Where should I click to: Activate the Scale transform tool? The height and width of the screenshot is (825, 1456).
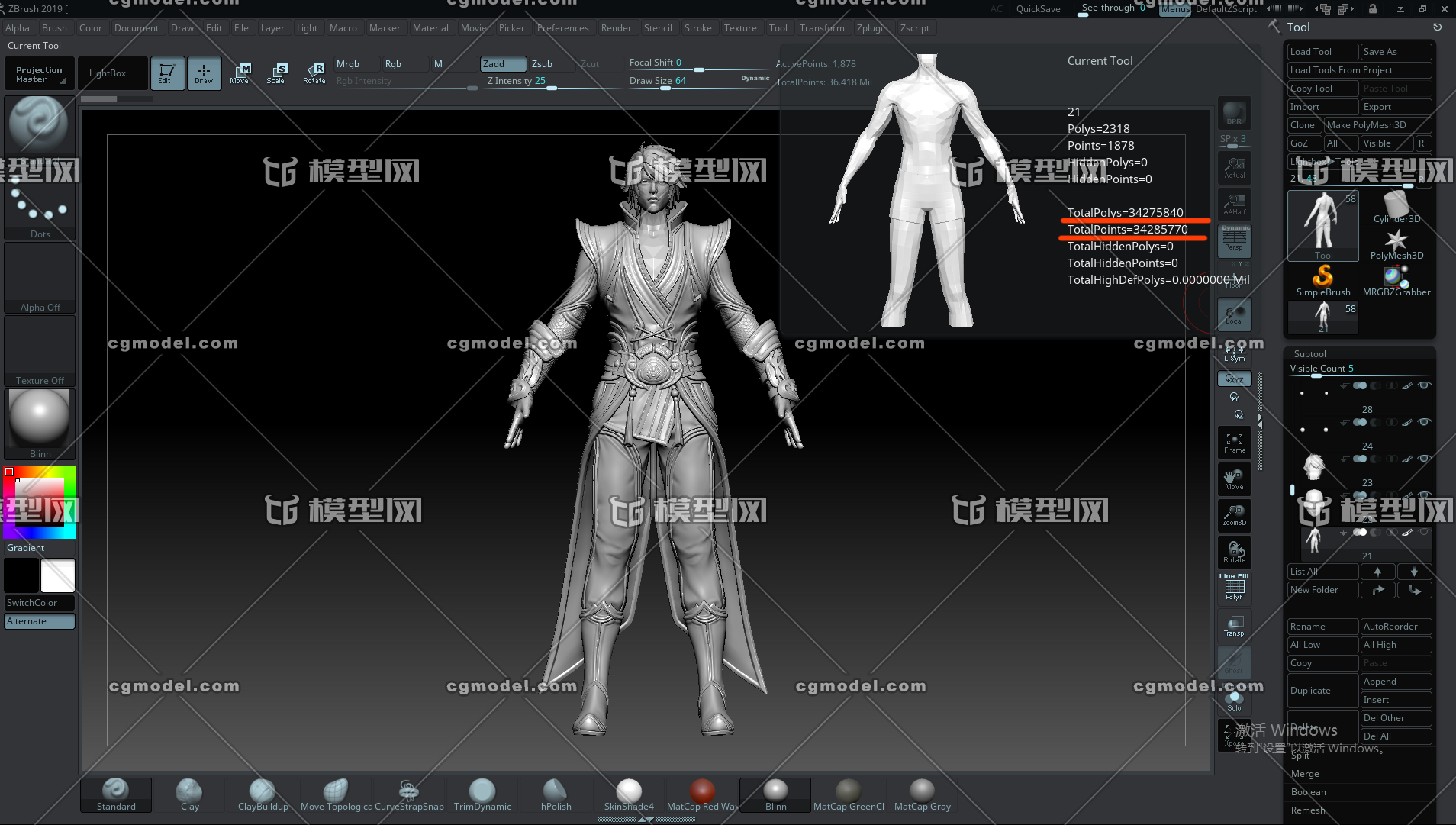[x=276, y=73]
